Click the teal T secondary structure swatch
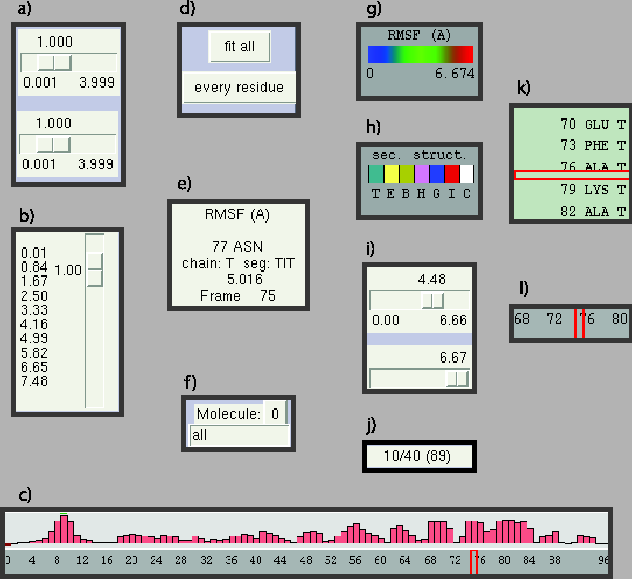The height and width of the screenshot is (579, 632). 376,174
